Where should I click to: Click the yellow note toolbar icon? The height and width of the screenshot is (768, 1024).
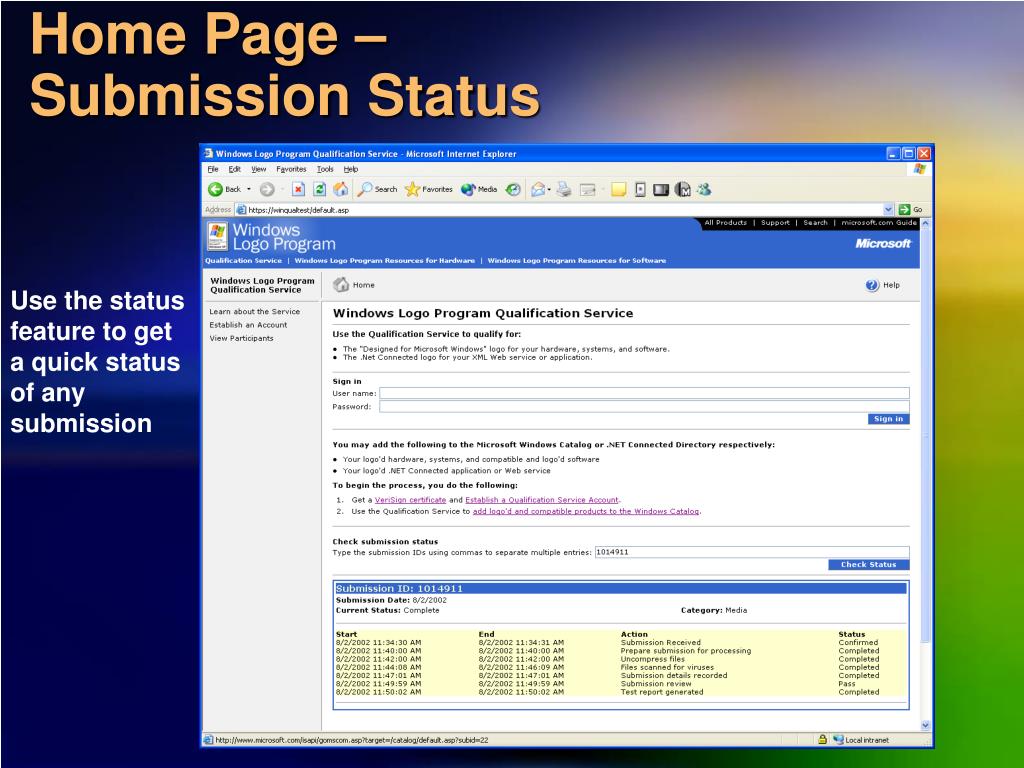tap(618, 189)
